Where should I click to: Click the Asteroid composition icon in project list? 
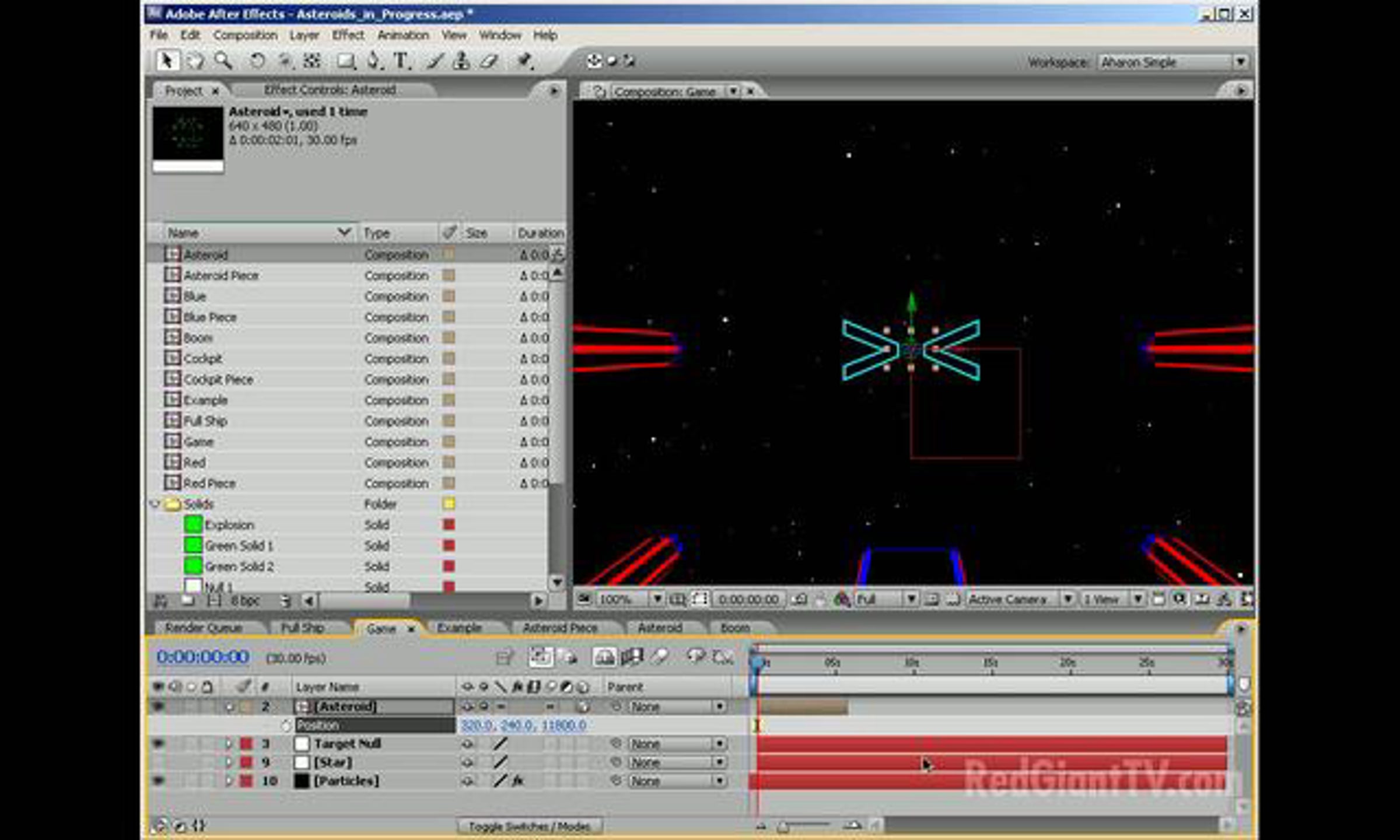click(172, 254)
